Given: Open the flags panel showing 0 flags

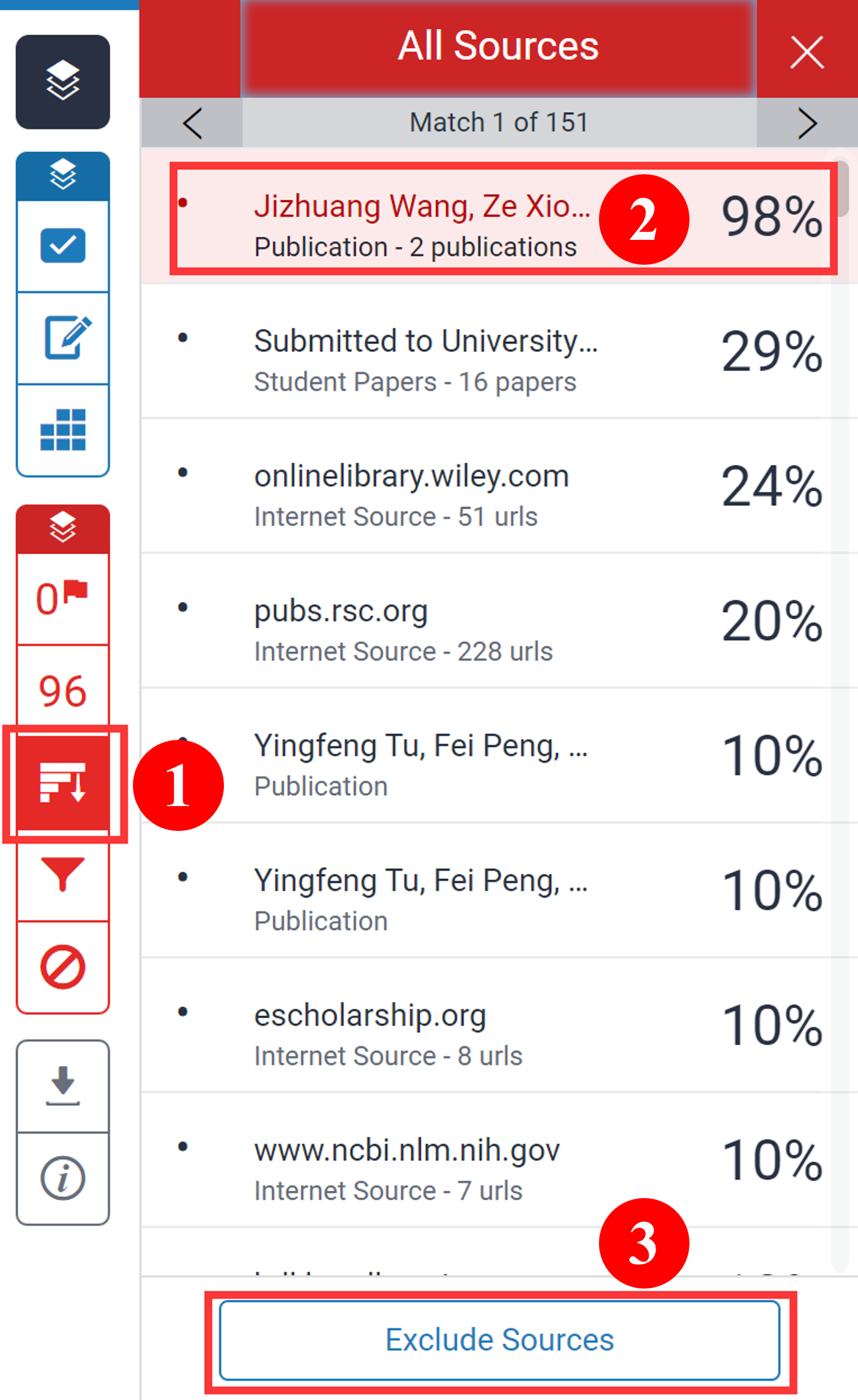Looking at the screenshot, I should coord(63,596).
